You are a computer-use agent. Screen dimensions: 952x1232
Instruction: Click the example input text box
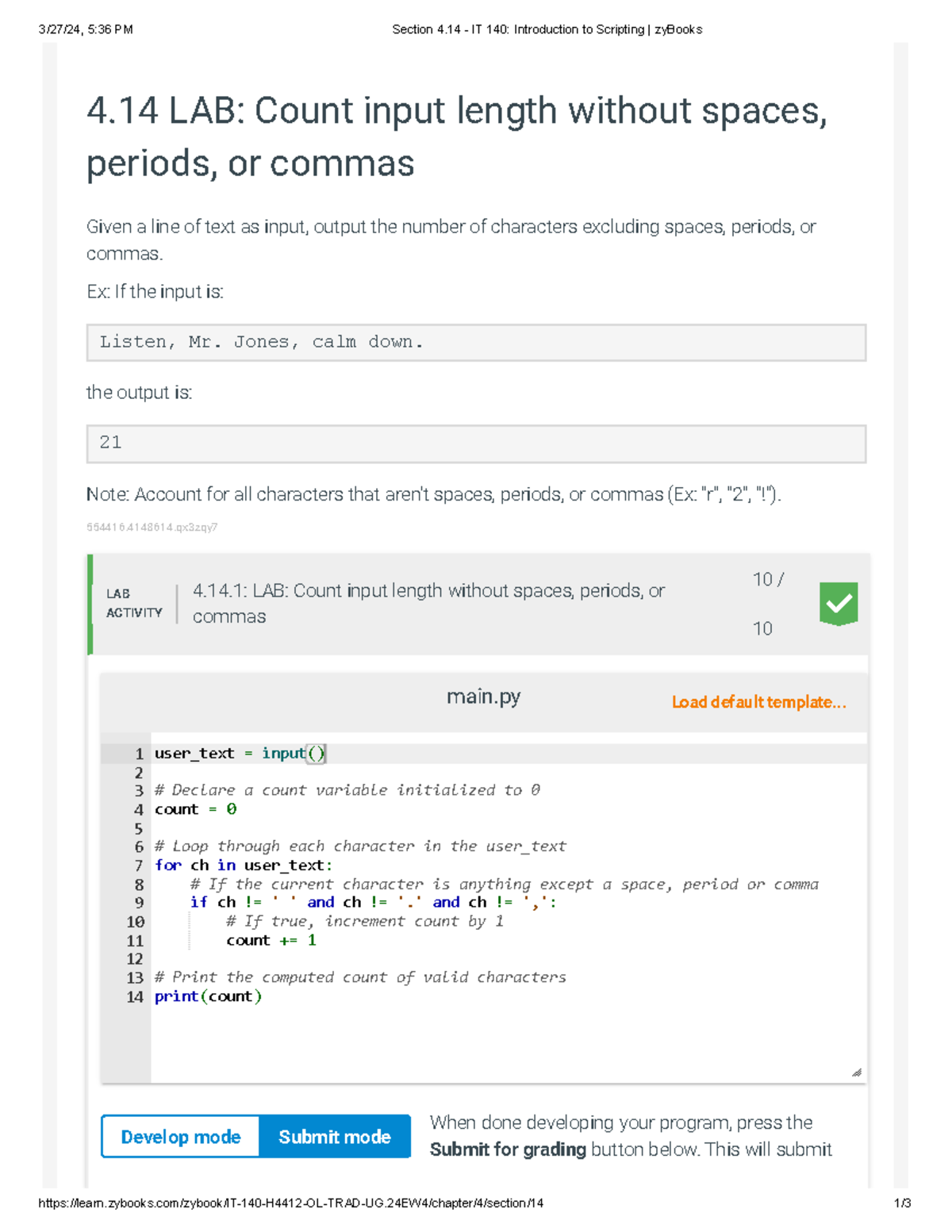click(476, 343)
